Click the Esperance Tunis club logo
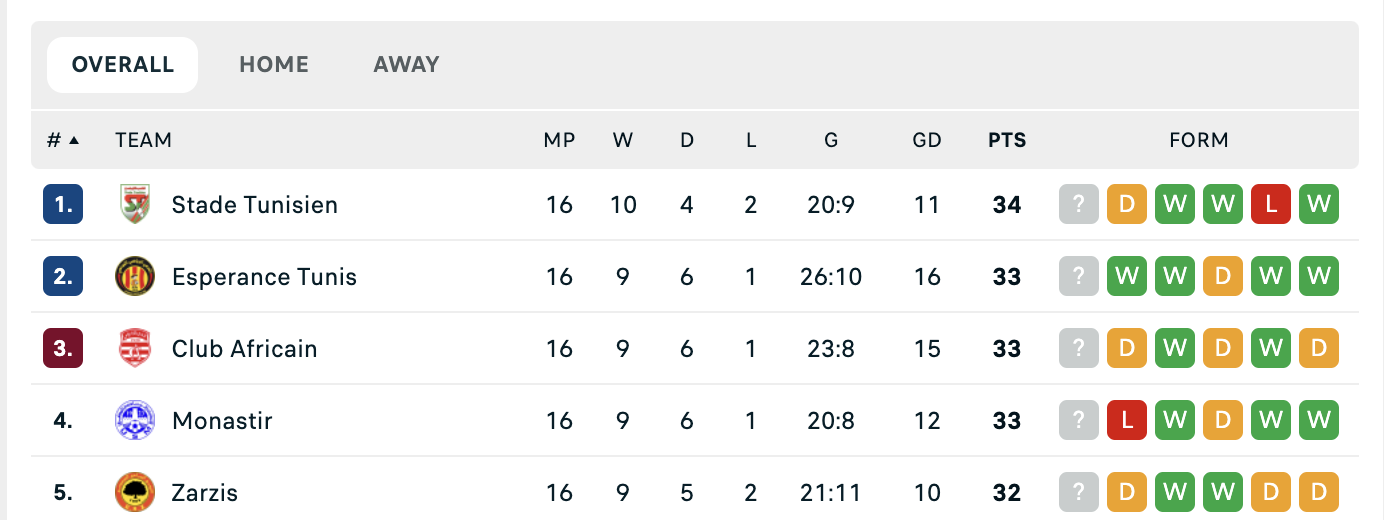Image resolution: width=1384 pixels, height=520 pixels. coord(135,277)
